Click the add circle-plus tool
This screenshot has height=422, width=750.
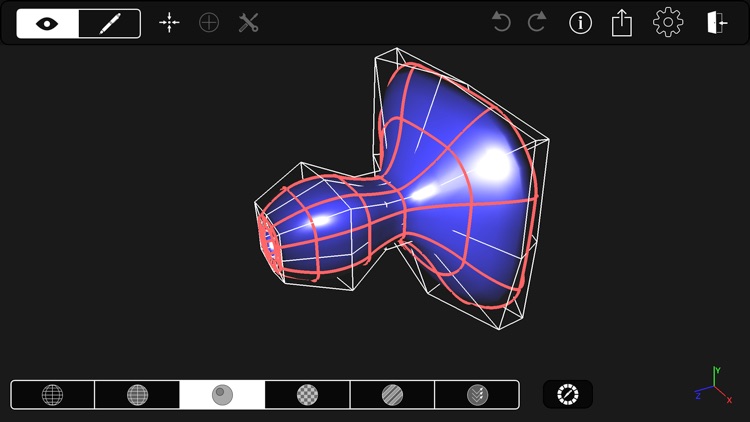[x=209, y=23]
